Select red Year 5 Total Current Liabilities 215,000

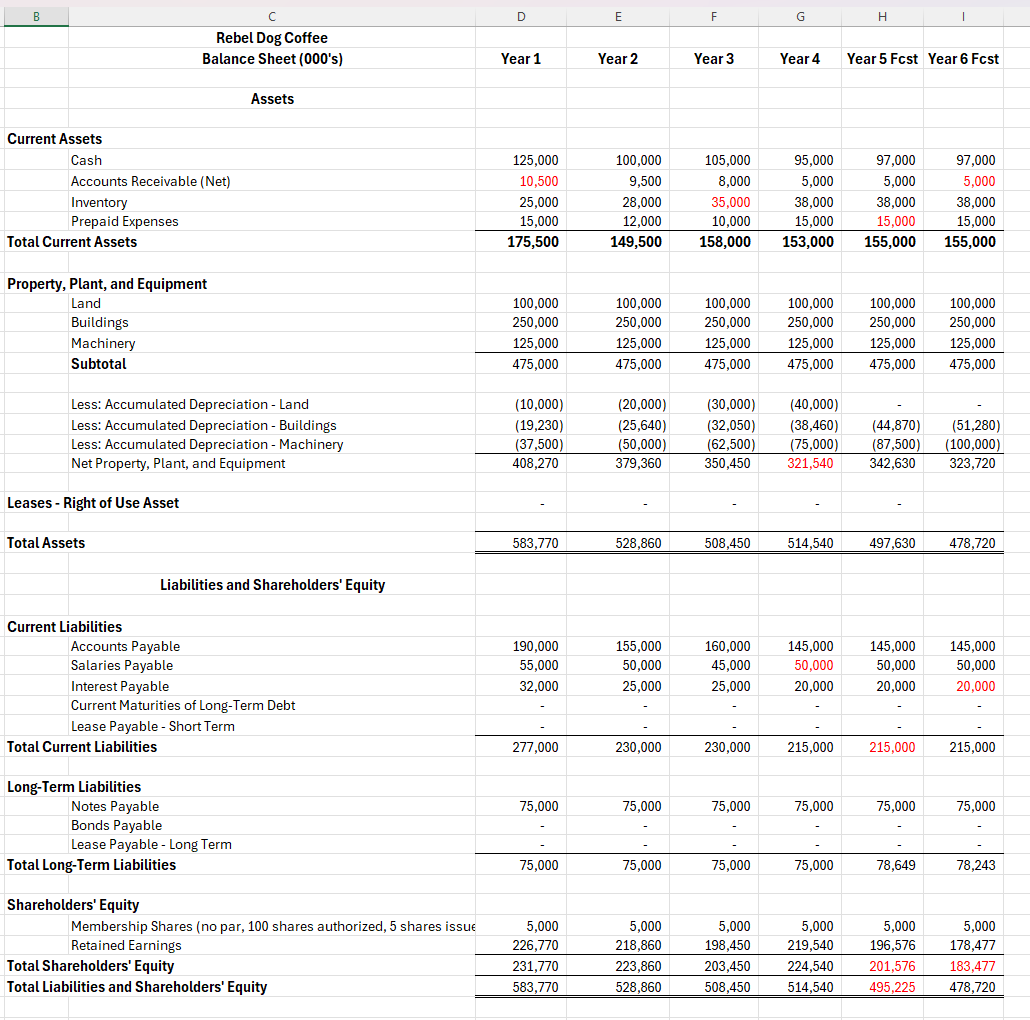892,747
